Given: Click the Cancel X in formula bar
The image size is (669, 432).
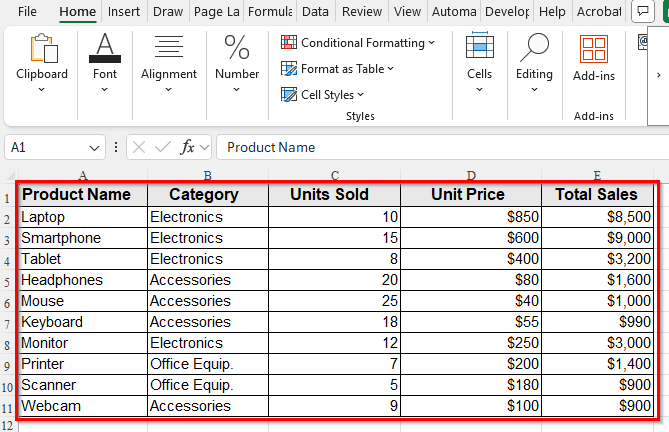Looking at the screenshot, I should click(x=139, y=148).
